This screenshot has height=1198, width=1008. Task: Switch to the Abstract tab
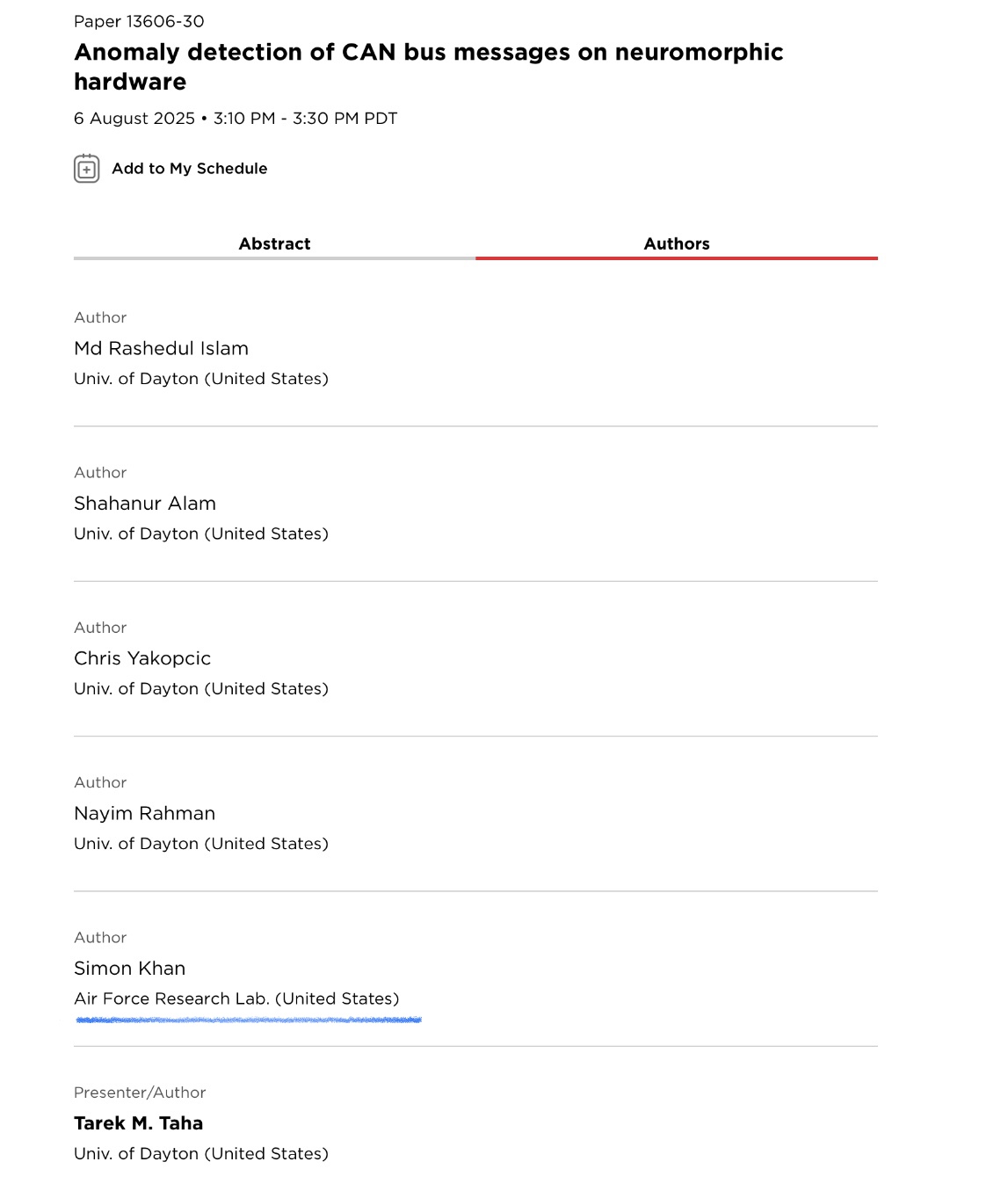coord(274,244)
